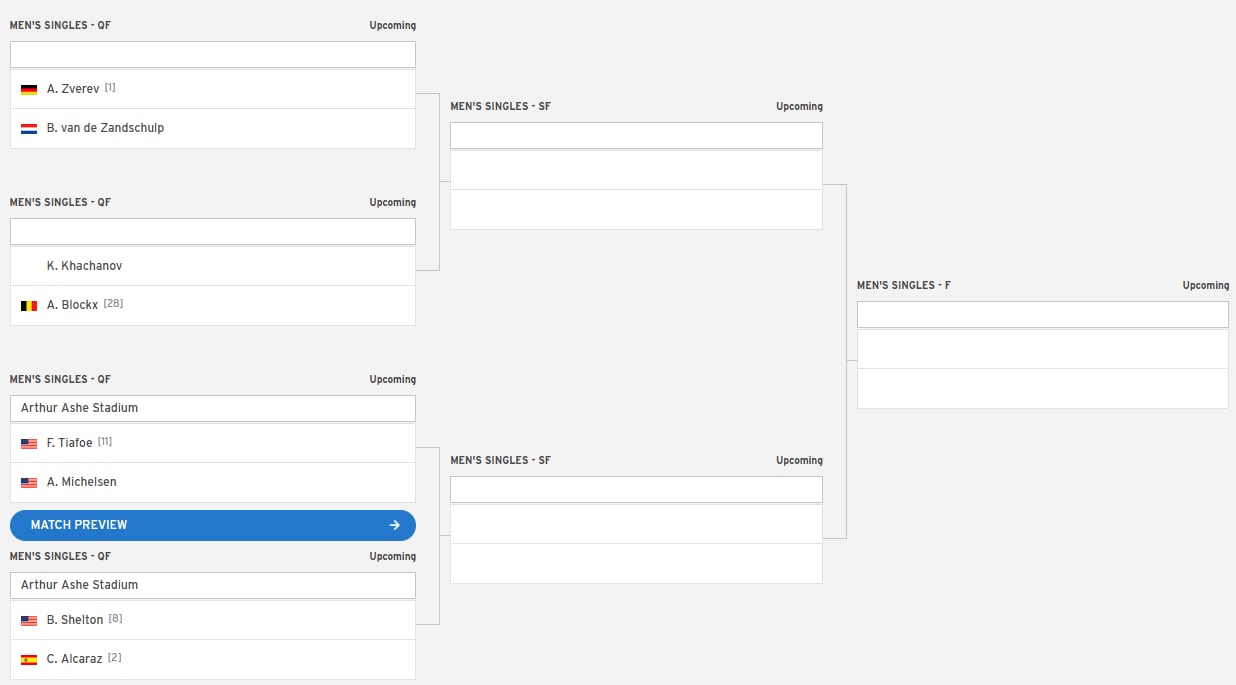Click Arthur Ashe Stadium field above Tiafoe match
This screenshot has height=685, width=1236.
[x=213, y=408]
